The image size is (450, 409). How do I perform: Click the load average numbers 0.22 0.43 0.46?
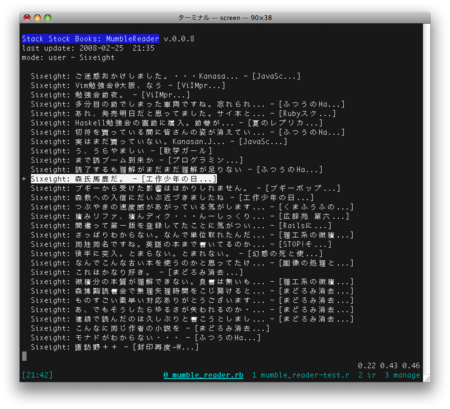click(389, 366)
